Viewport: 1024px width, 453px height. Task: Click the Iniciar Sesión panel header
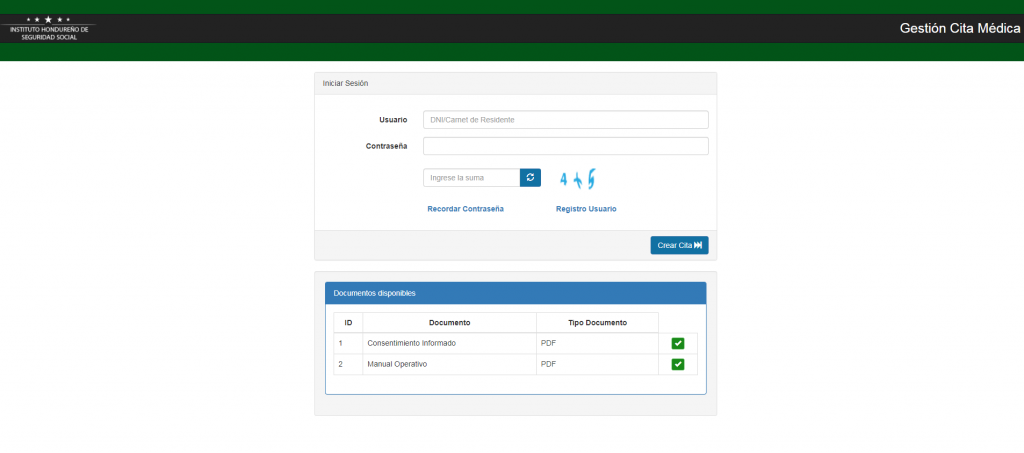(x=515, y=83)
